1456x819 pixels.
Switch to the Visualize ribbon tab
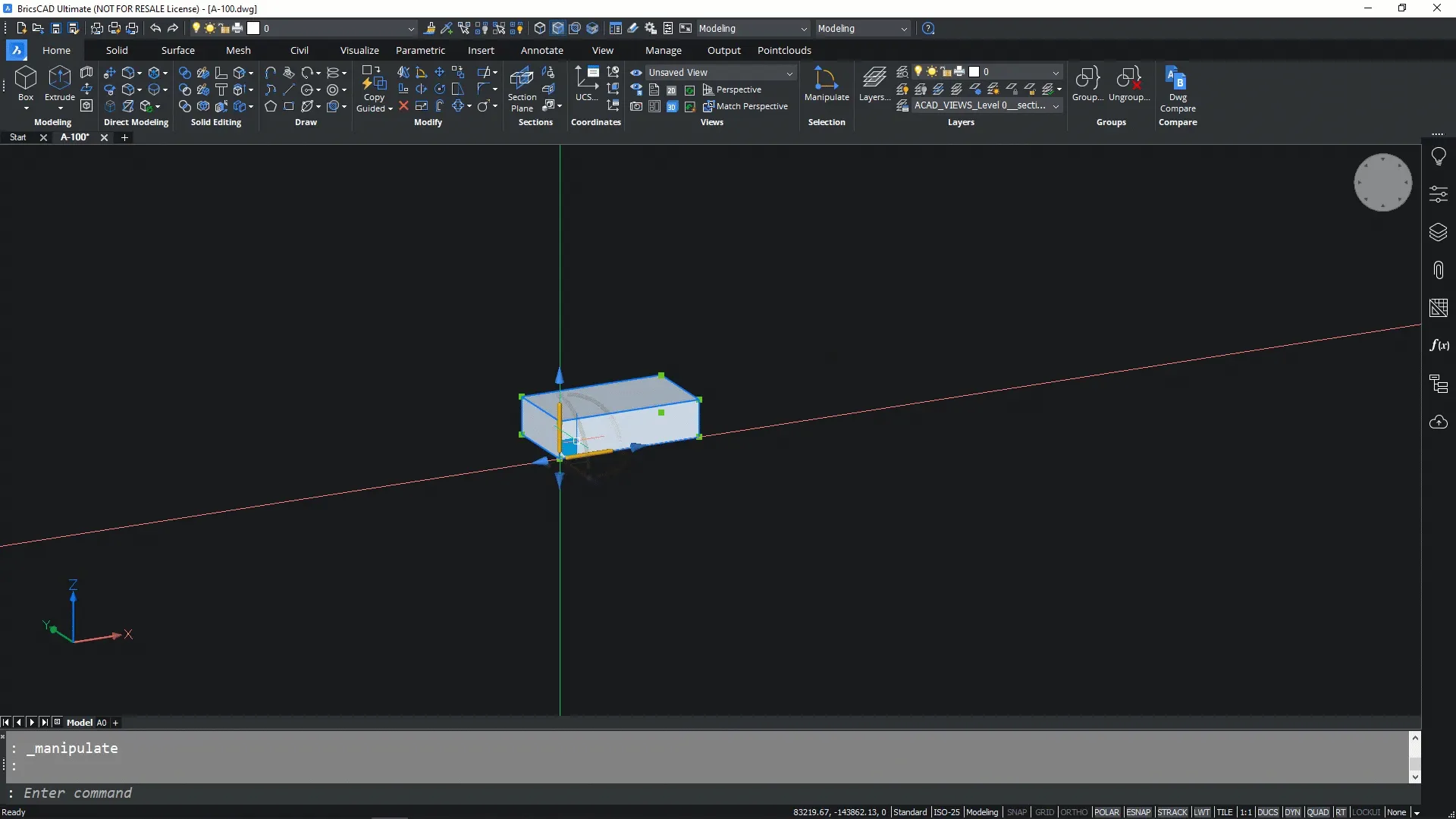tap(359, 50)
